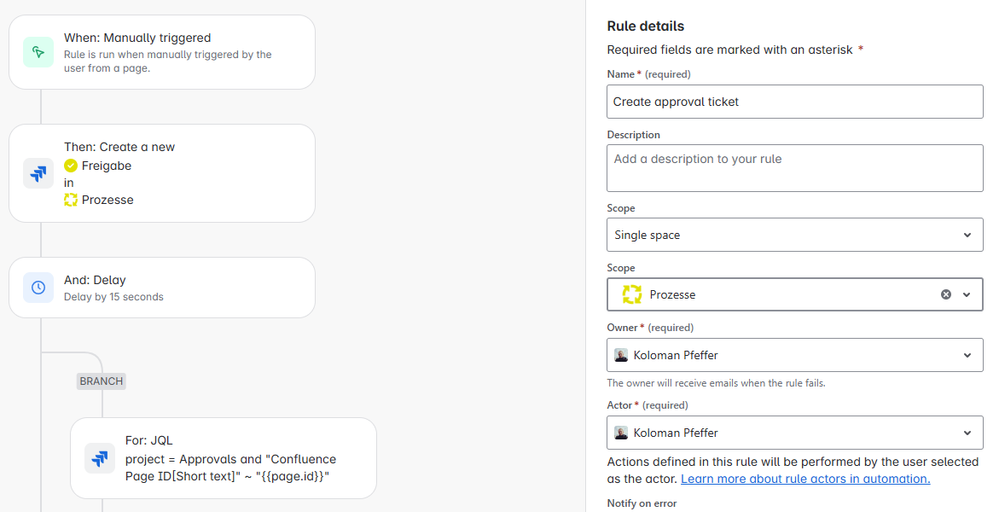Click the manual trigger icon
Image resolution: width=999 pixels, height=512 pixels.
coord(38,53)
